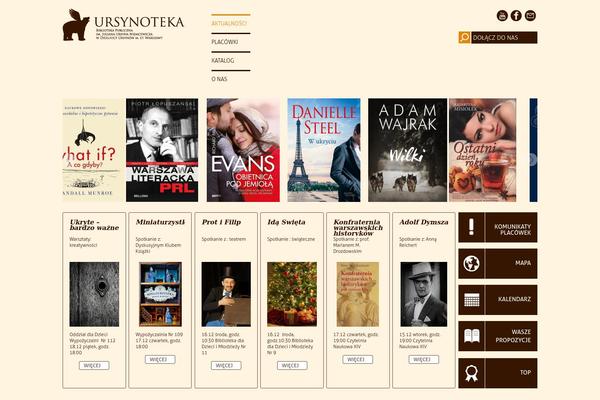Click the text 'Spotkanie z: teatrem'
This screenshot has height=400, width=600.
click(224, 239)
